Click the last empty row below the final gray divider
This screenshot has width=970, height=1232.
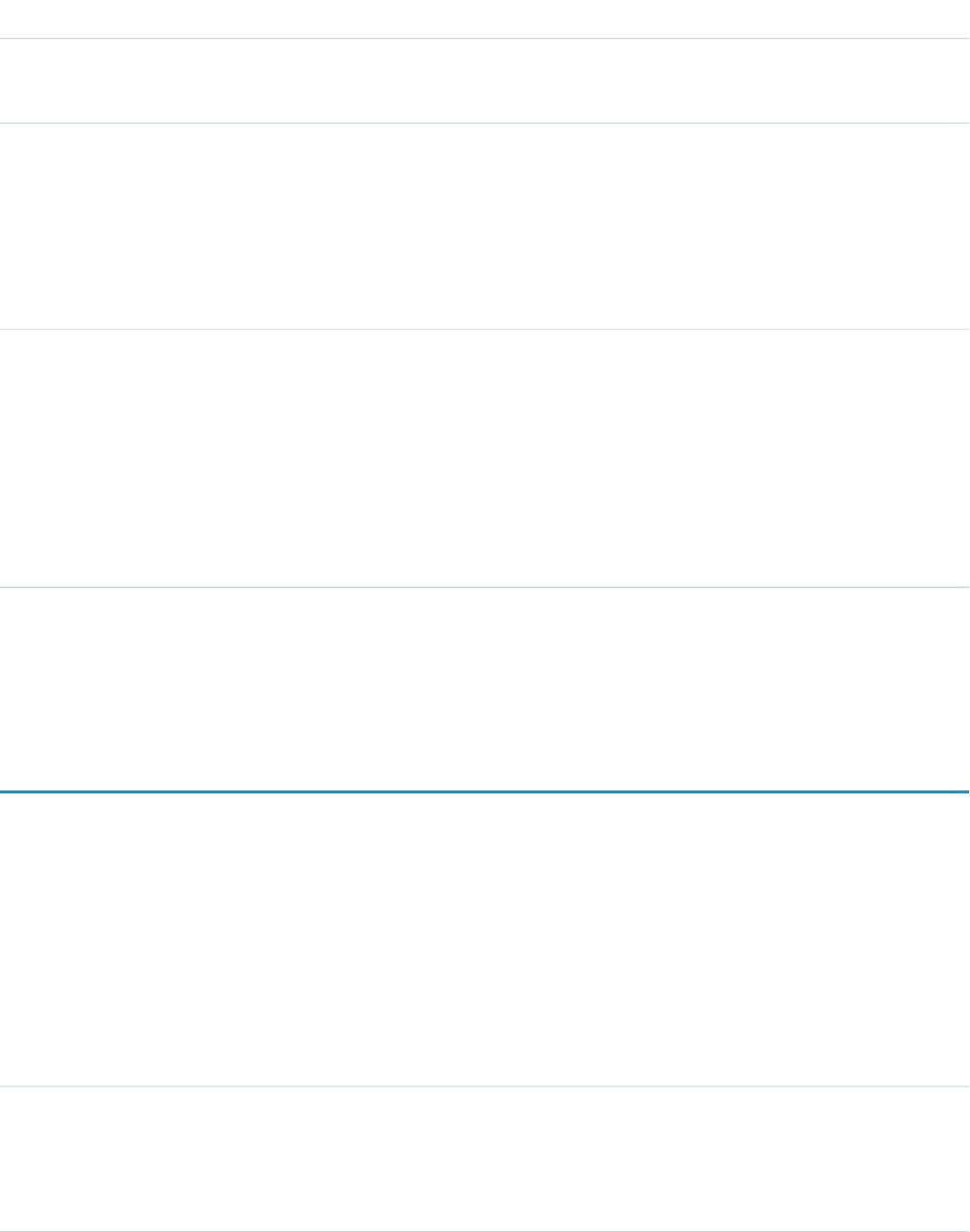pyautogui.click(x=485, y=1158)
